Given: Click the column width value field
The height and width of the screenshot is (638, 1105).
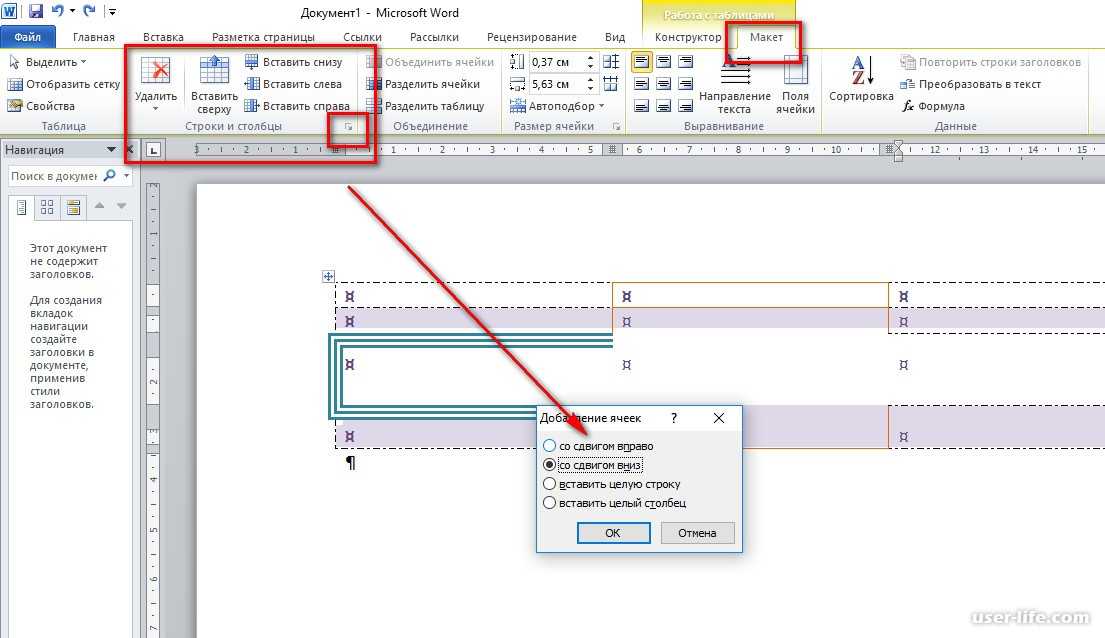Looking at the screenshot, I should pyautogui.click(x=555, y=84).
